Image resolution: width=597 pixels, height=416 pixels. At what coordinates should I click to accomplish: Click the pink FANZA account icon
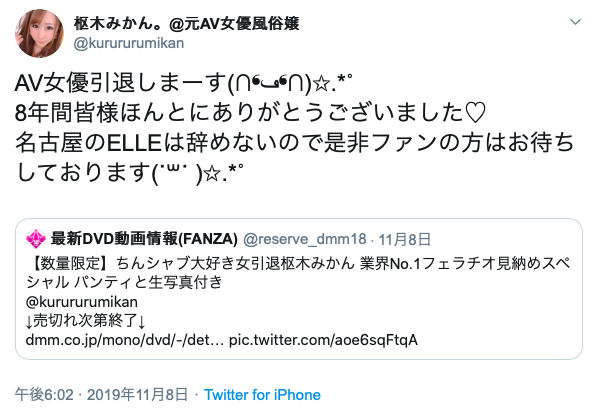(36, 239)
